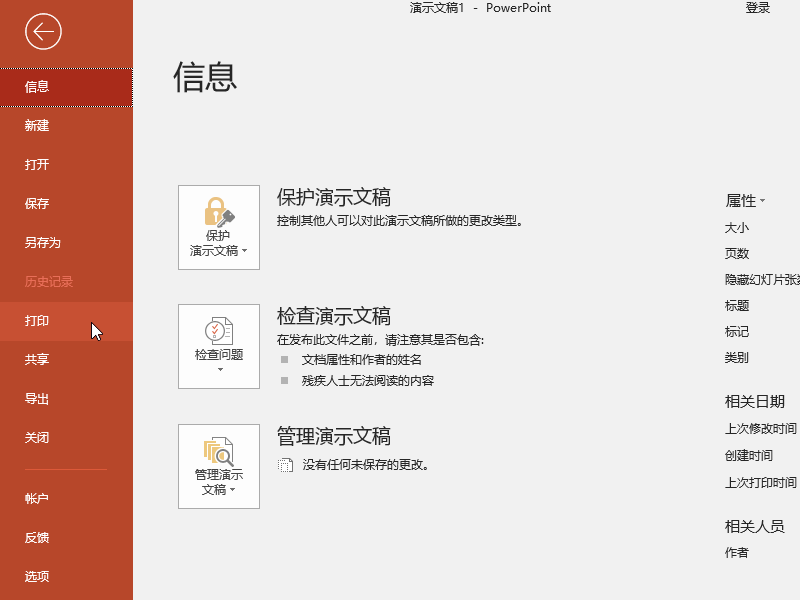Click the 检查演示文稿 heading text
This screenshot has height=600, width=800.
(334, 316)
